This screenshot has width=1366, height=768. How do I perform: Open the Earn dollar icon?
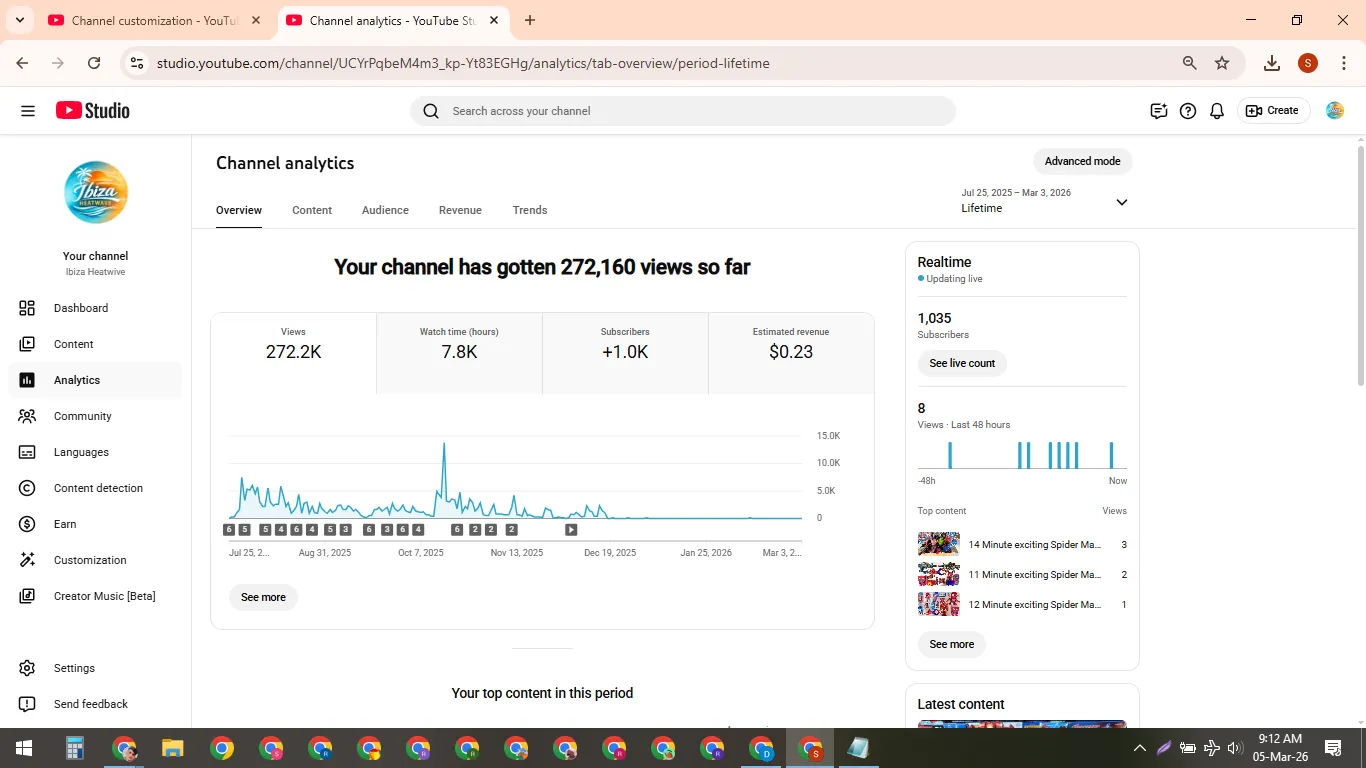pos(27,524)
